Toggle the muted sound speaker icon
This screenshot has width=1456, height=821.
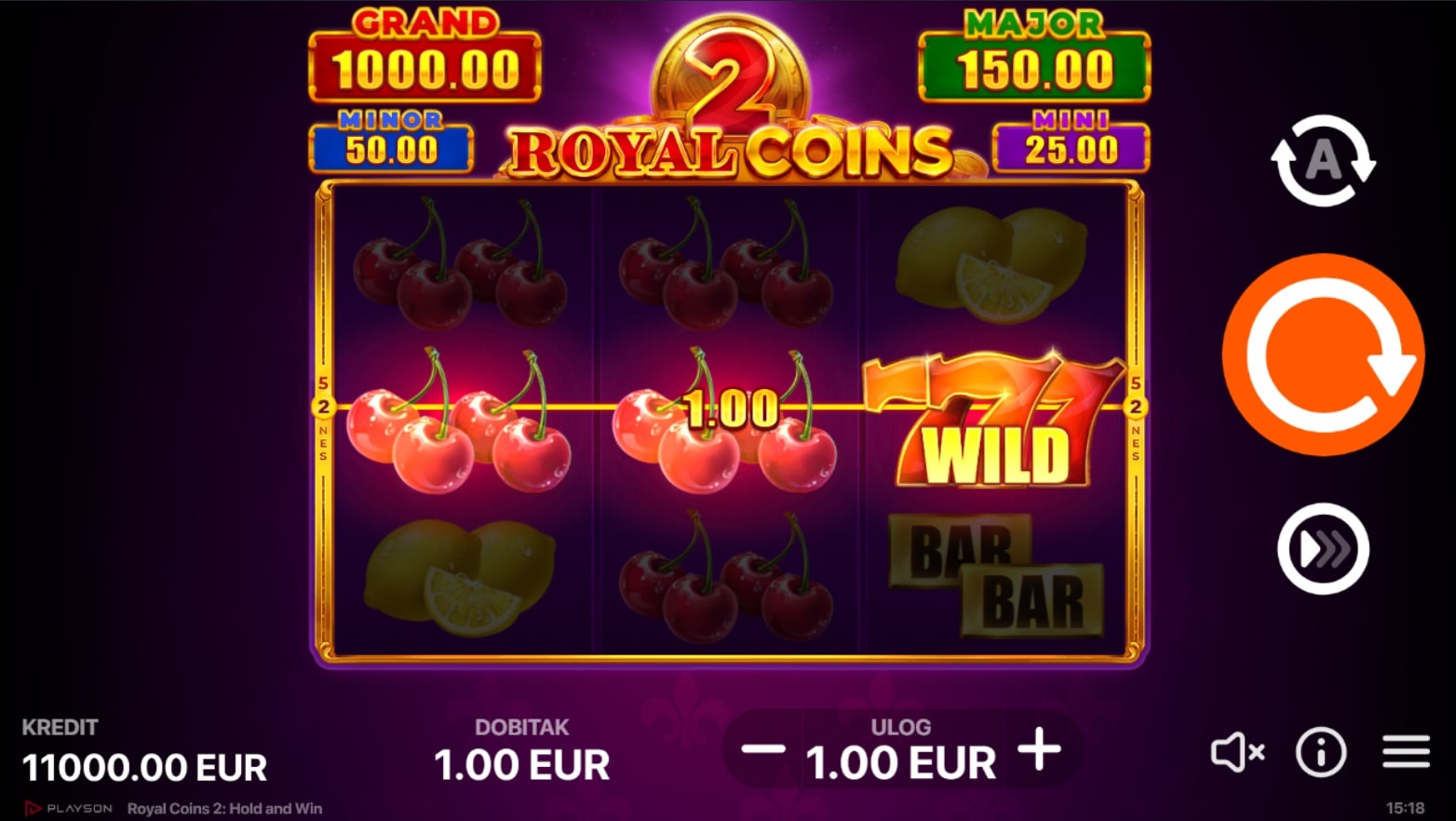coord(1237,752)
